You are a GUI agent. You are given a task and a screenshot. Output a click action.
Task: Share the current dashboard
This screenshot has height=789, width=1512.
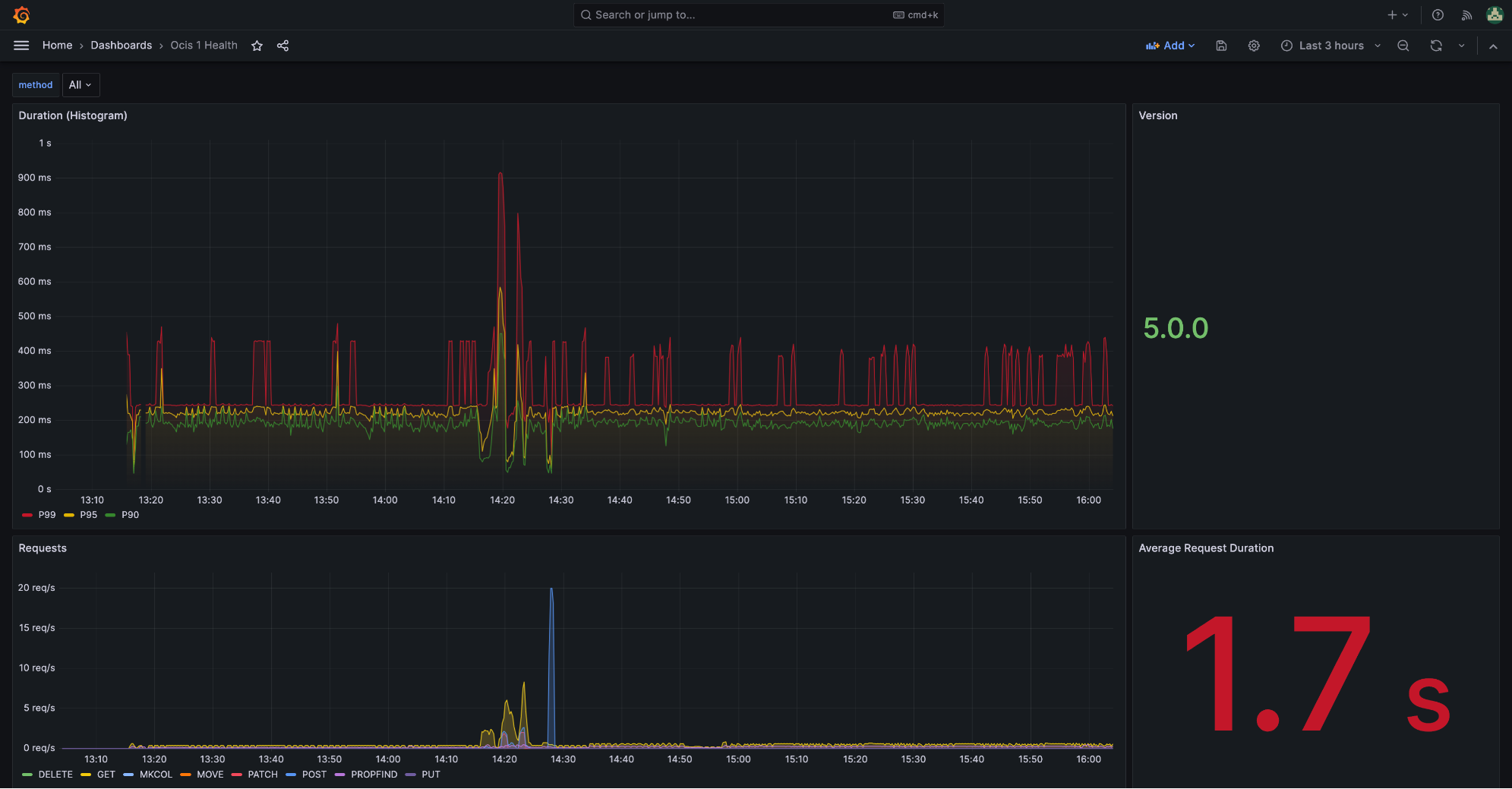coord(283,46)
